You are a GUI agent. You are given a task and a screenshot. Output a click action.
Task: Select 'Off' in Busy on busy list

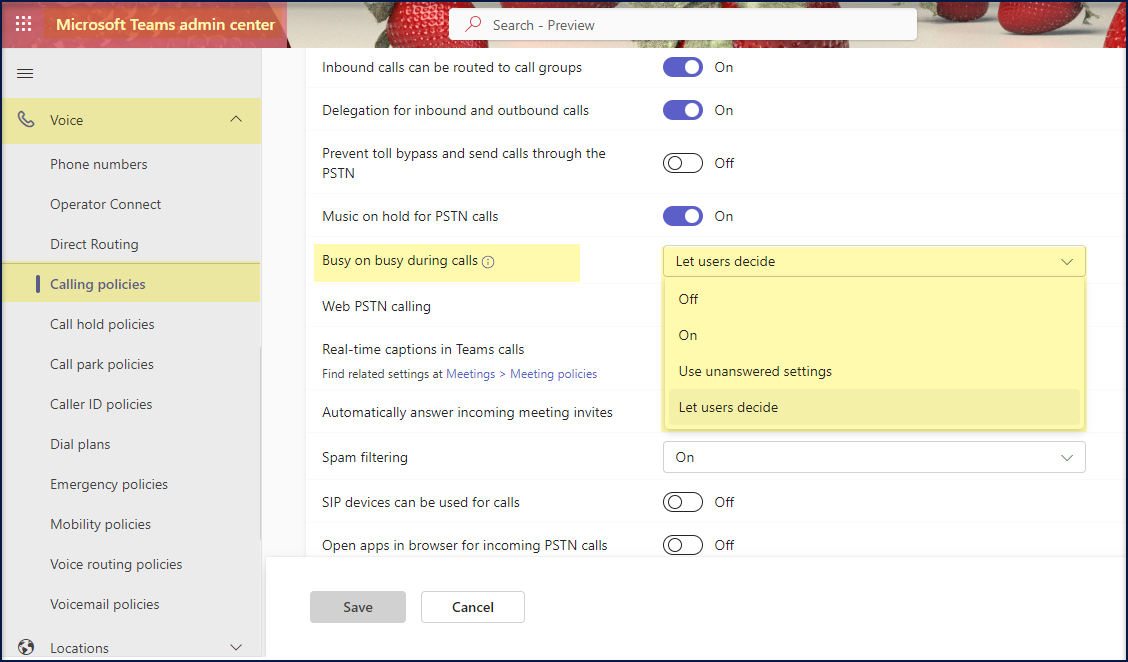point(689,299)
